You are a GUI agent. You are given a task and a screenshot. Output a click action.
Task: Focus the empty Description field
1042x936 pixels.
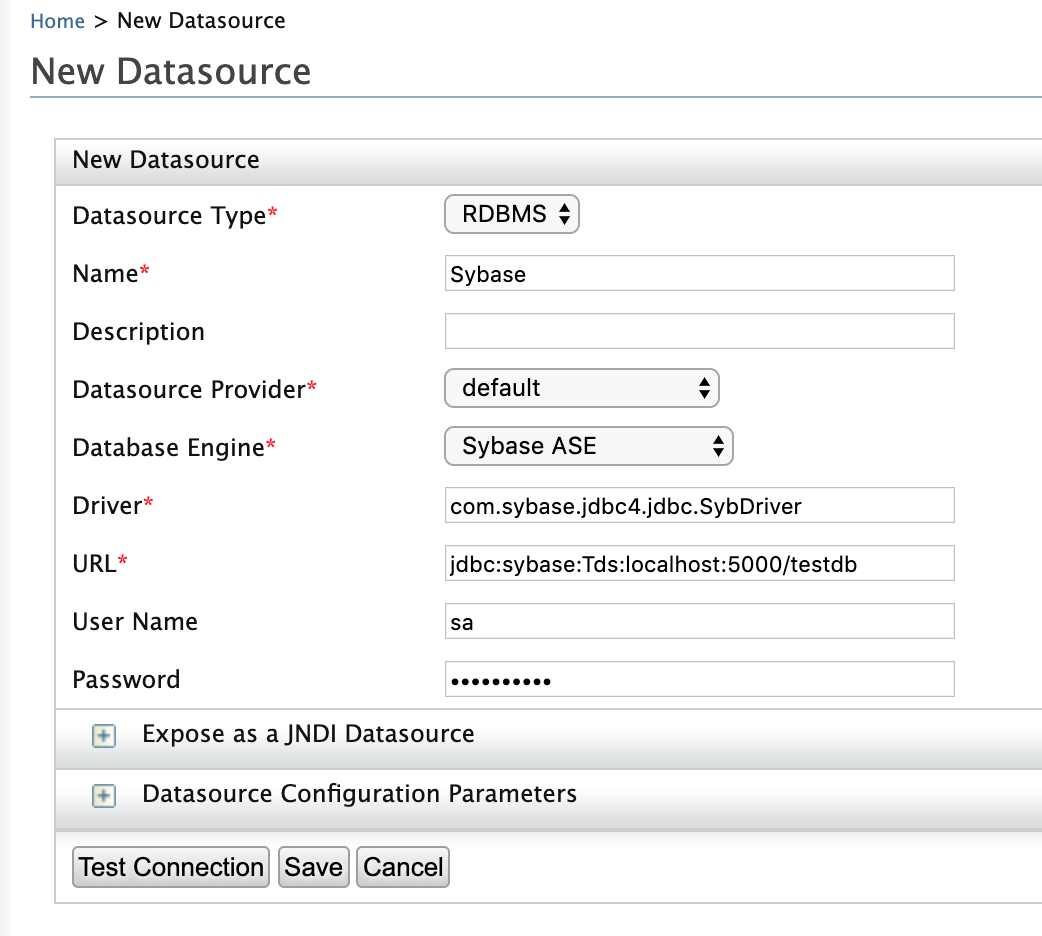(699, 331)
